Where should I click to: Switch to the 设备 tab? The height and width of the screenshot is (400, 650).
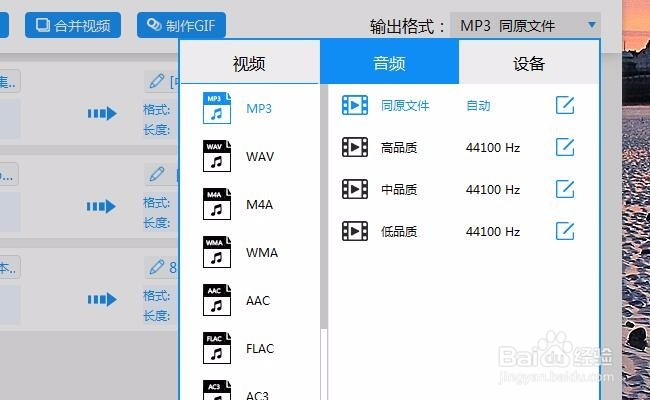(529, 63)
